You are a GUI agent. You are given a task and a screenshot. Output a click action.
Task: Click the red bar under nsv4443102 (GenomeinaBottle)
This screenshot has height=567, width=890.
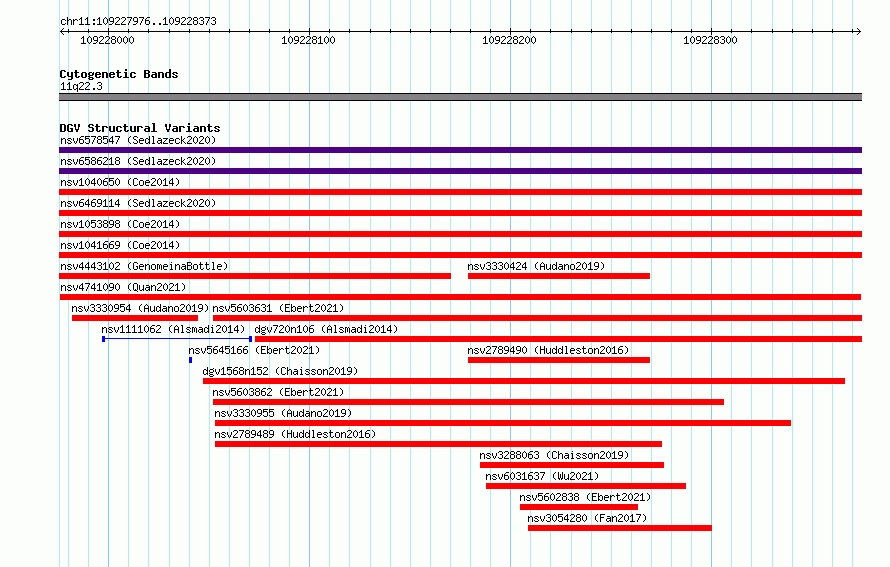point(255,276)
